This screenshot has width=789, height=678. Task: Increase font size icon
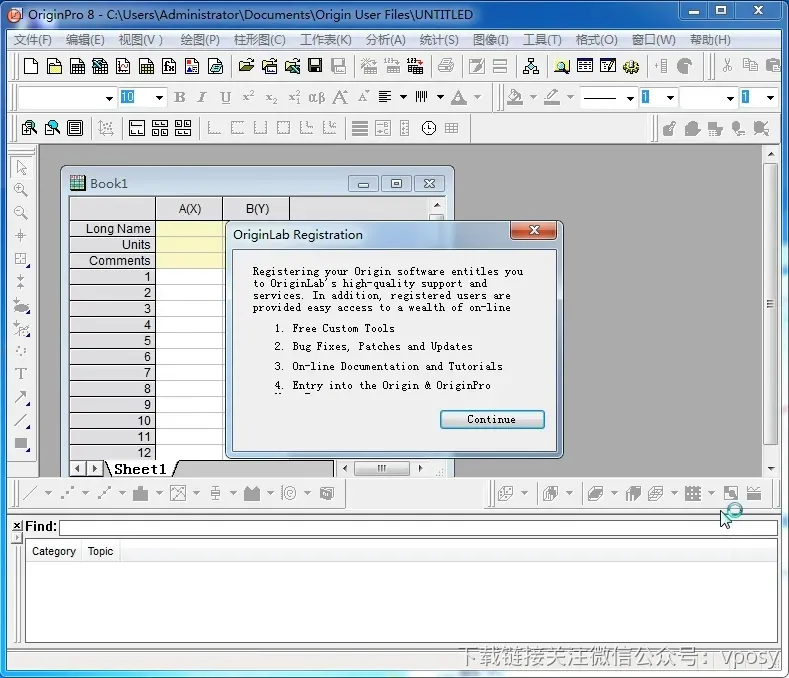[x=341, y=97]
